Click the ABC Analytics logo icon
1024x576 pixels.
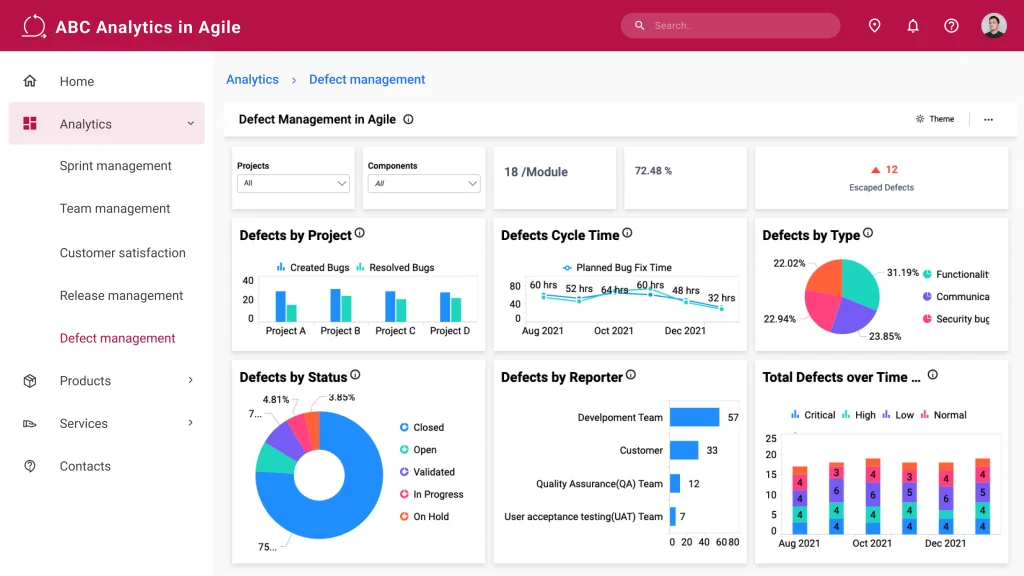[33, 26]
